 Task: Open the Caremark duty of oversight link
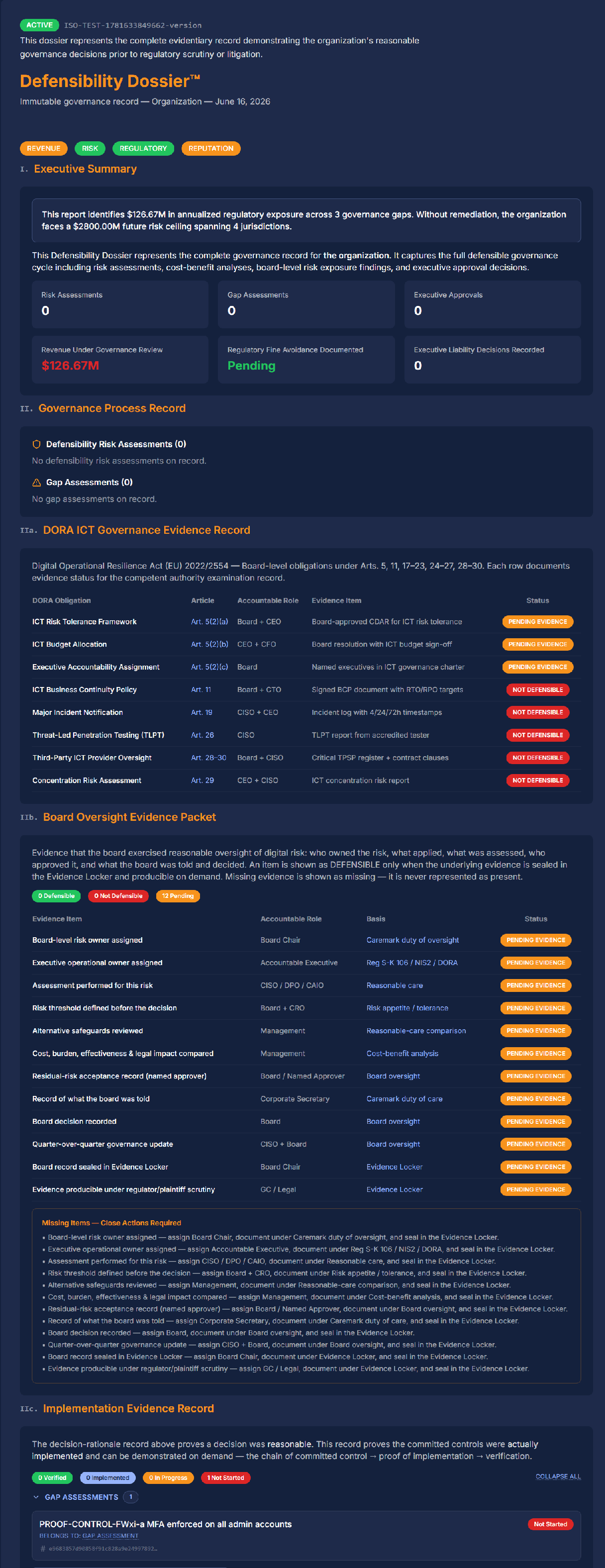(412, 940)
